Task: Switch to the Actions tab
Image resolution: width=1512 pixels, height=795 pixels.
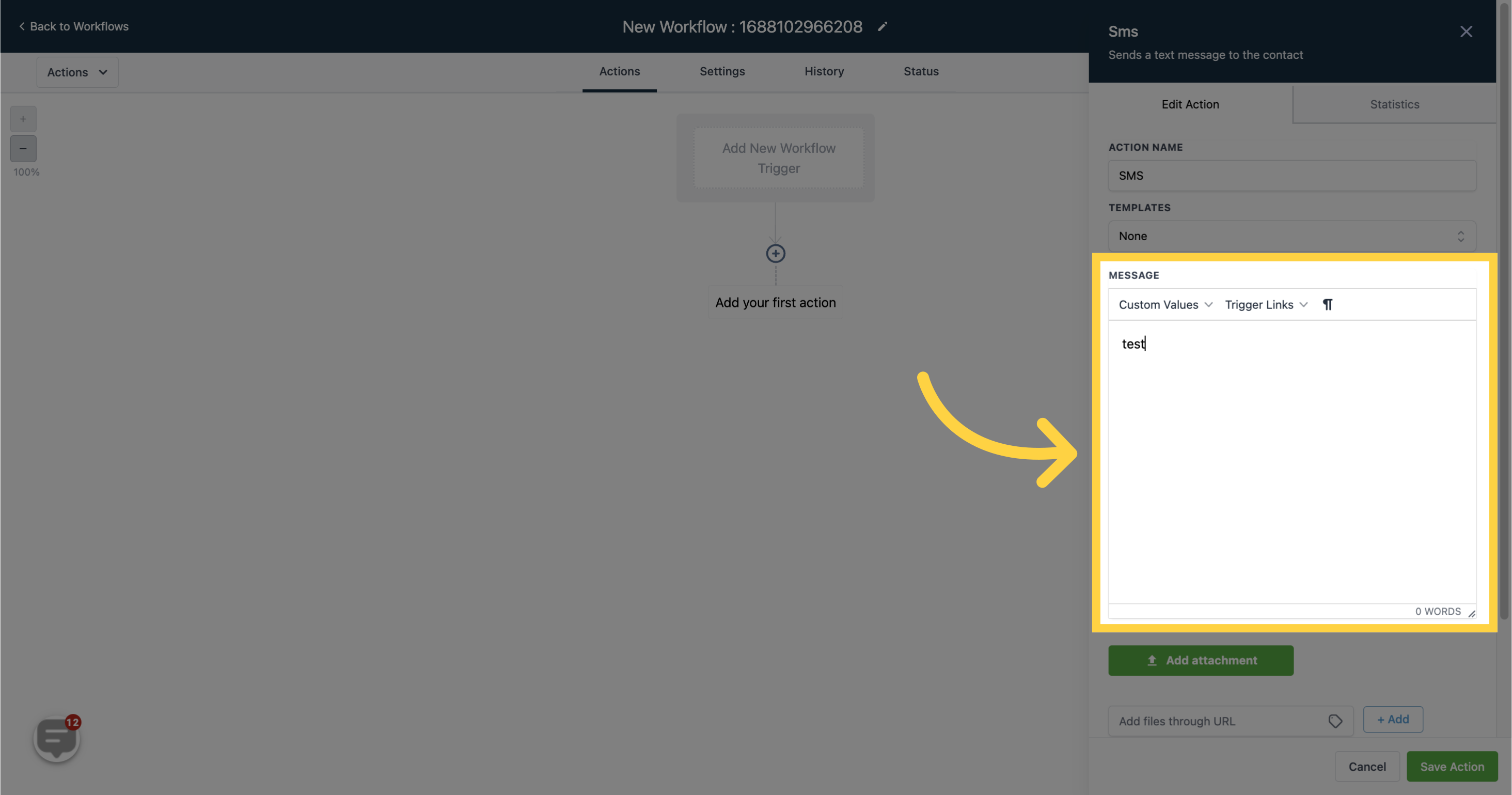Action: point(619,72)
